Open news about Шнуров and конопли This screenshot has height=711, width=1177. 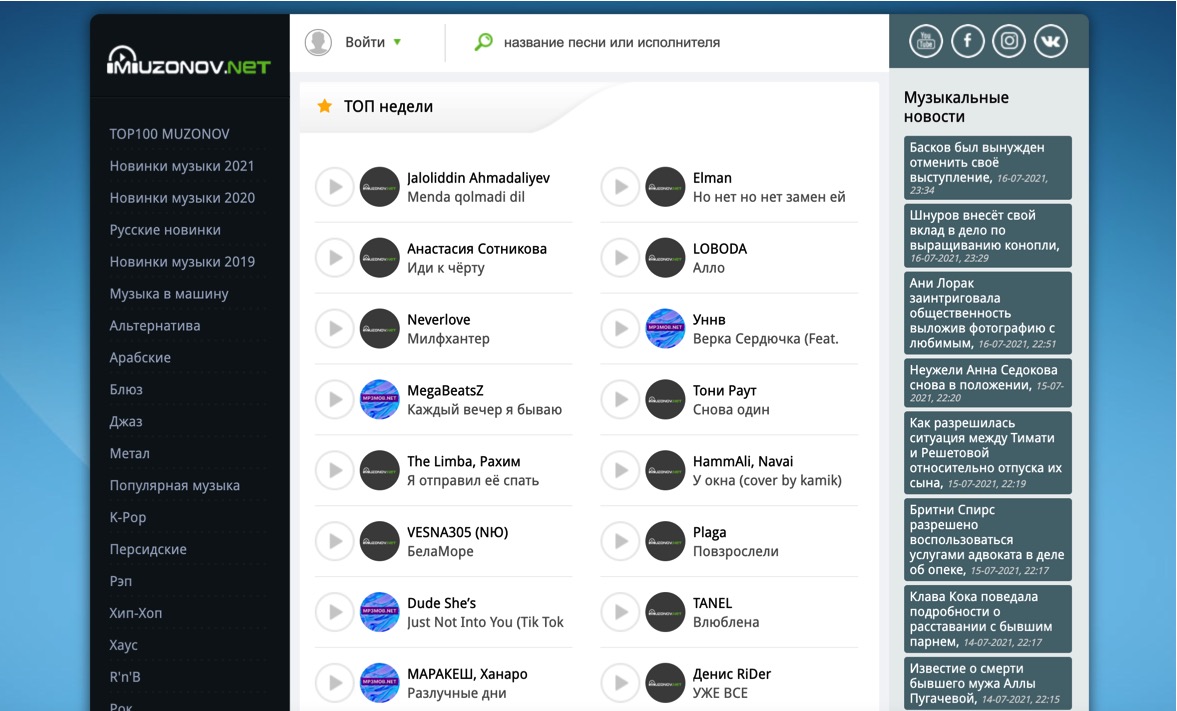click(x=988, y=236)
